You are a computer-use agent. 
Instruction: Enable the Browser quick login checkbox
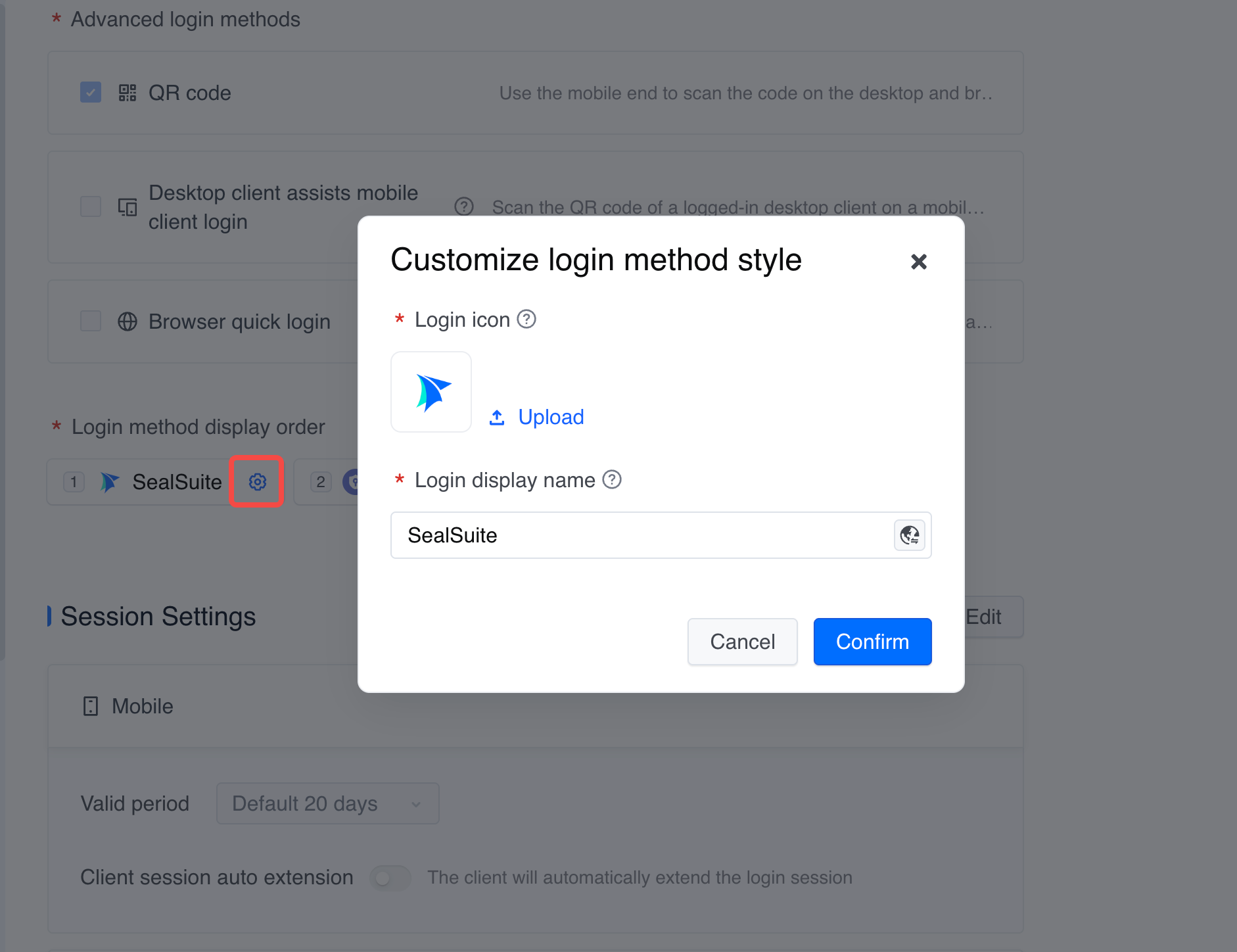tap(91, 321)
